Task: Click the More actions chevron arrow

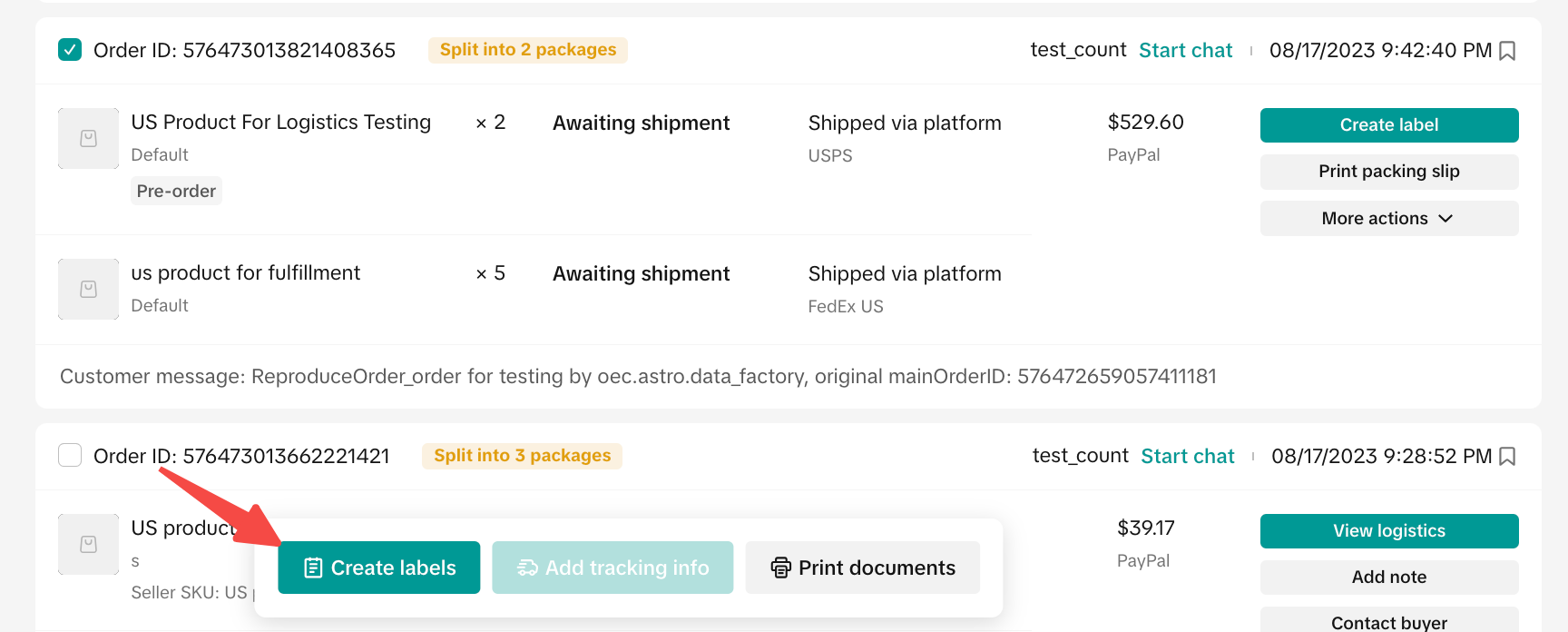Action: [1445, 219]
